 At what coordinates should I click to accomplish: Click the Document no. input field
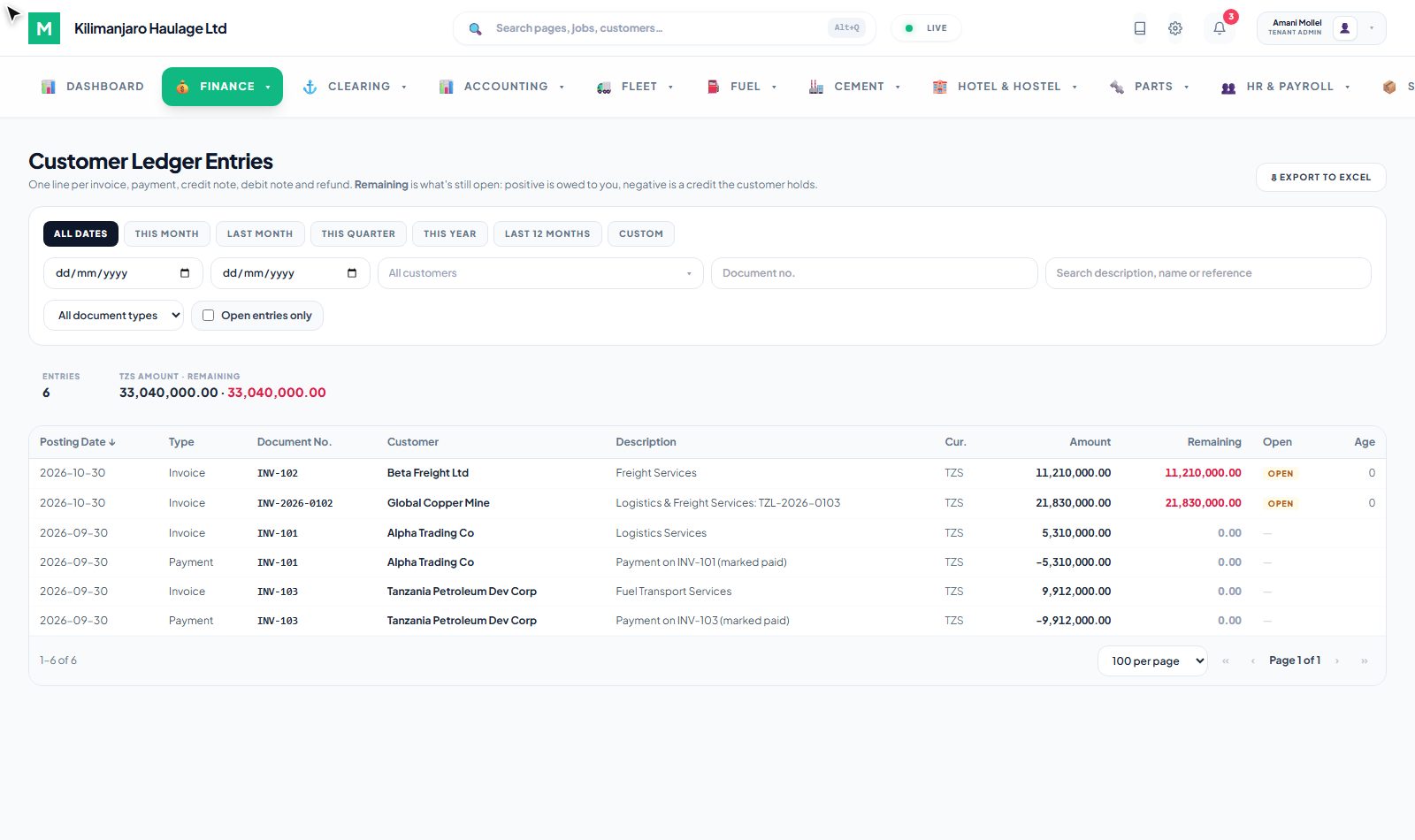coord(875,273)
